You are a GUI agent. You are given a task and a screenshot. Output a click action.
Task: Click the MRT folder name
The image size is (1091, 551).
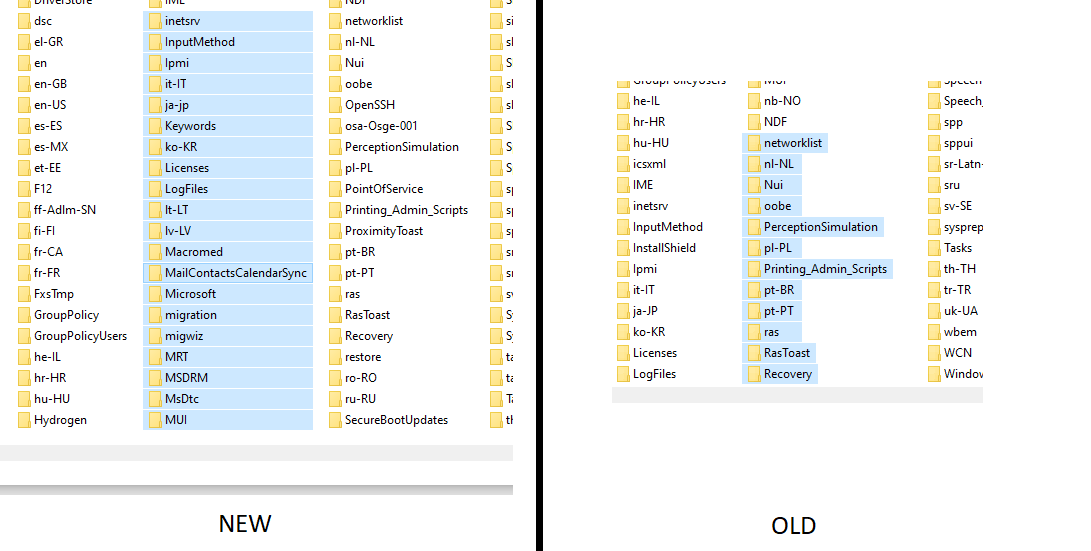[x=177, y=357]
